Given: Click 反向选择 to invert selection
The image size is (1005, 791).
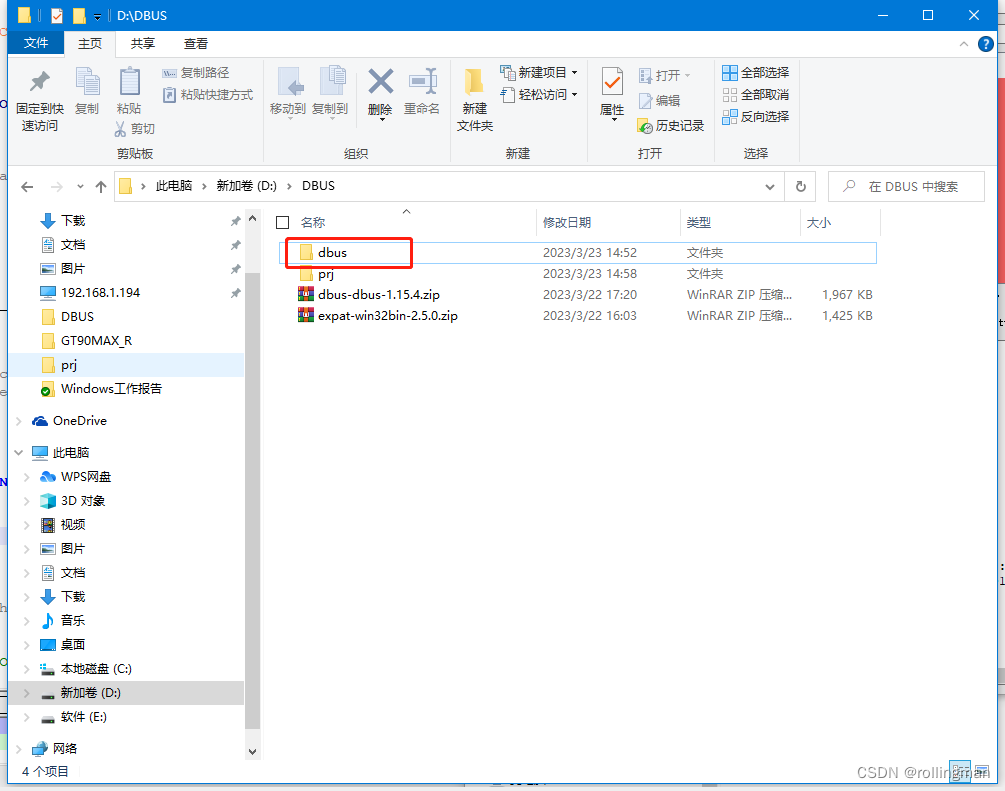Looking at the screenshot, I should (x=755, y=116).
